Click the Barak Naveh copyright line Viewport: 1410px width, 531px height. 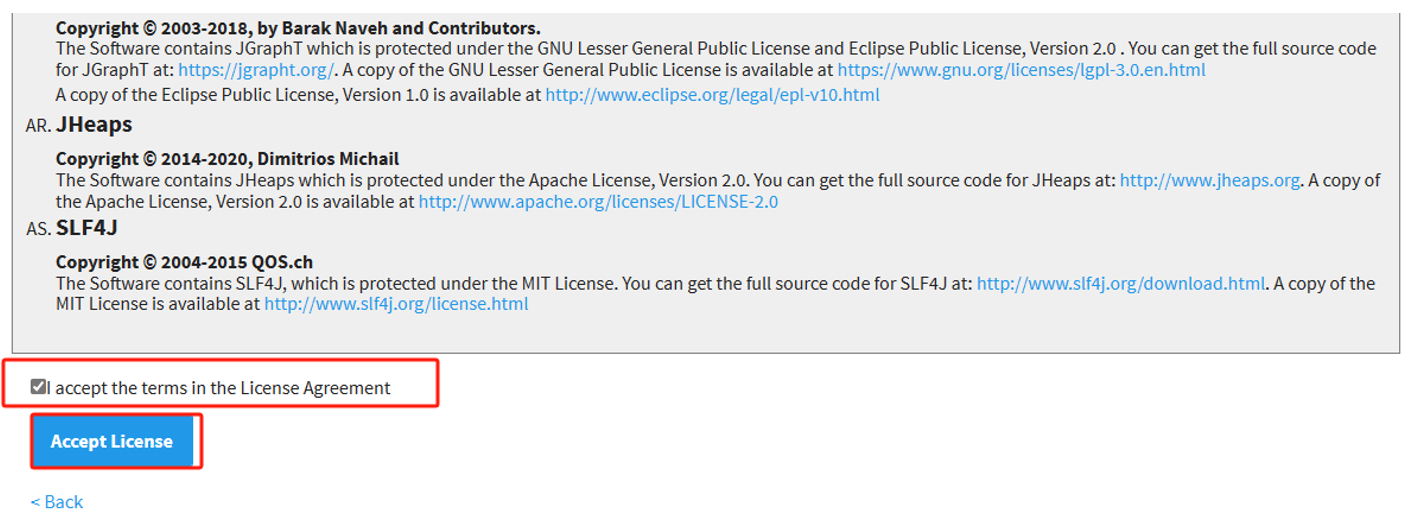[298, 28]
